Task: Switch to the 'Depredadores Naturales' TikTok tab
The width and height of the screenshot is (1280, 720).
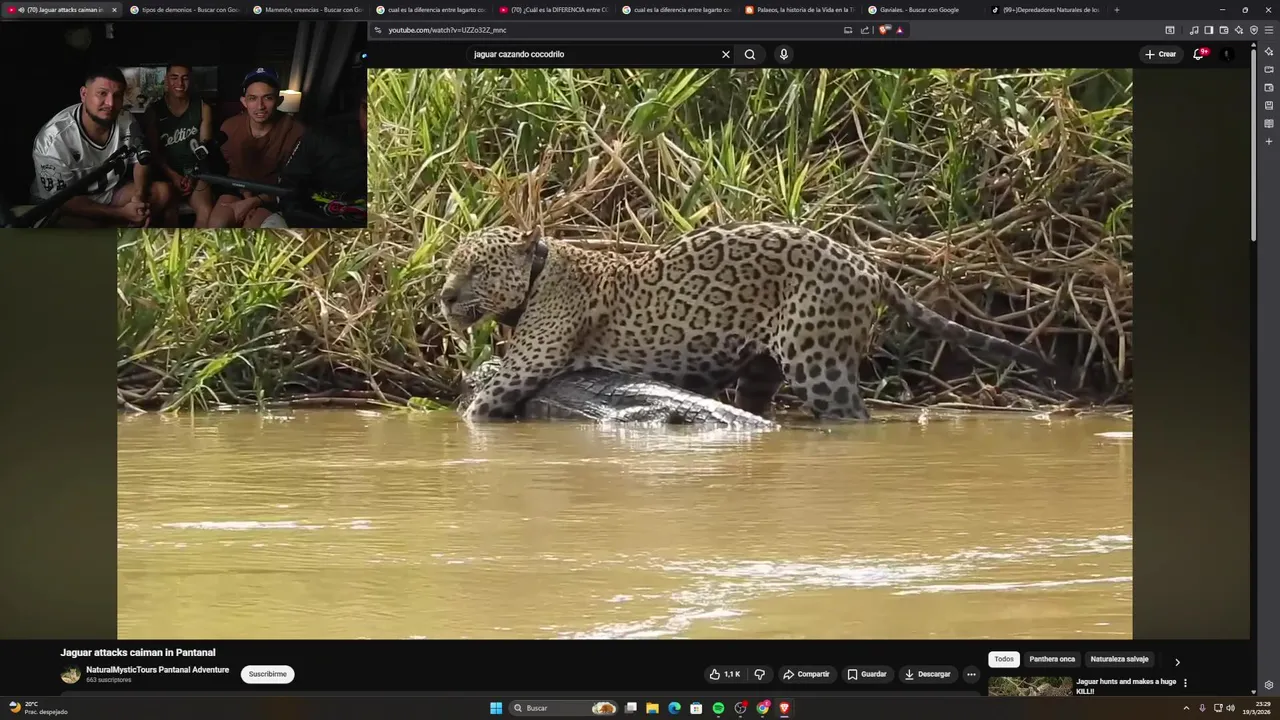Action: click(1044, 10)
